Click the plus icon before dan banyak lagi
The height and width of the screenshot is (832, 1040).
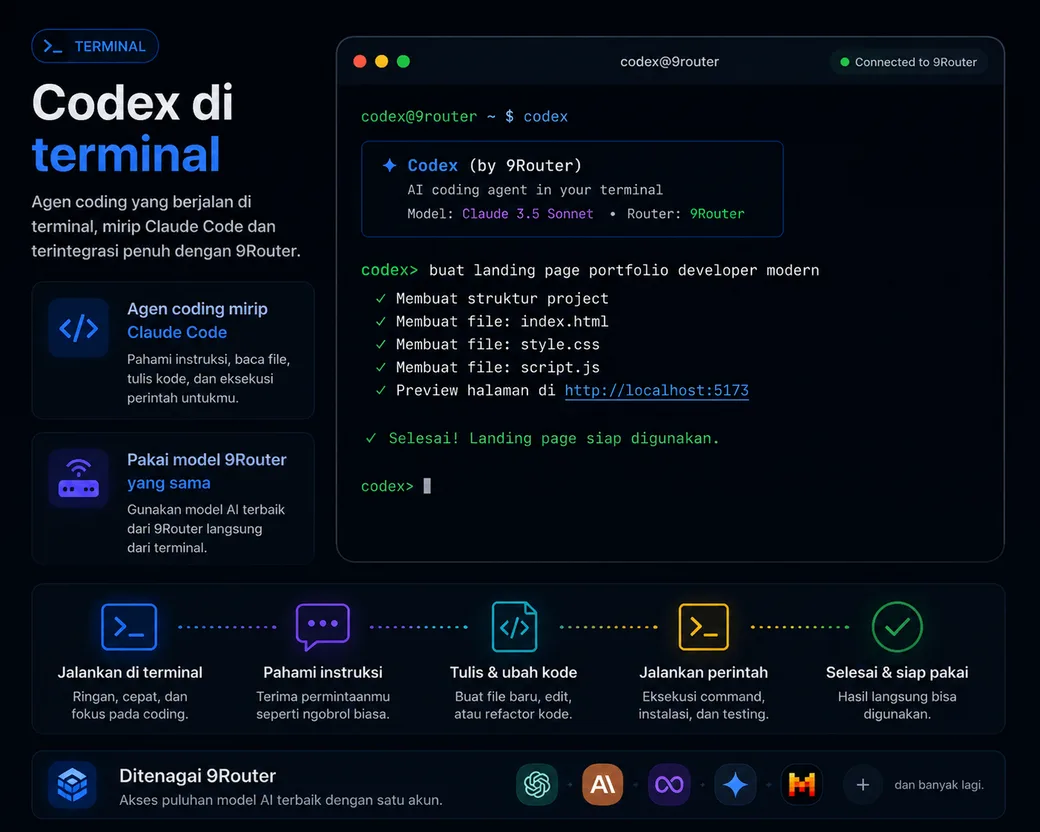(862, 785)
